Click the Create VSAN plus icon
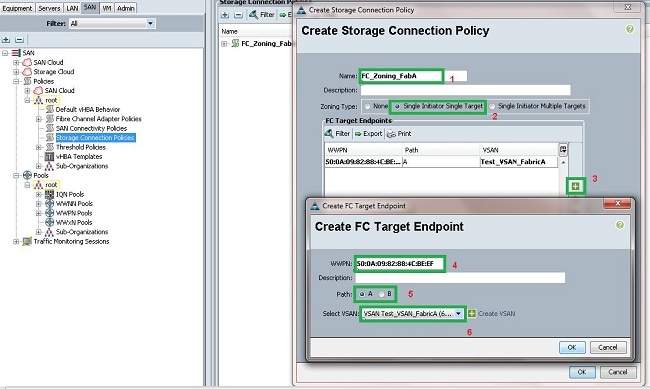Screen dimensions: 650x389 click(x=472, y=314)
